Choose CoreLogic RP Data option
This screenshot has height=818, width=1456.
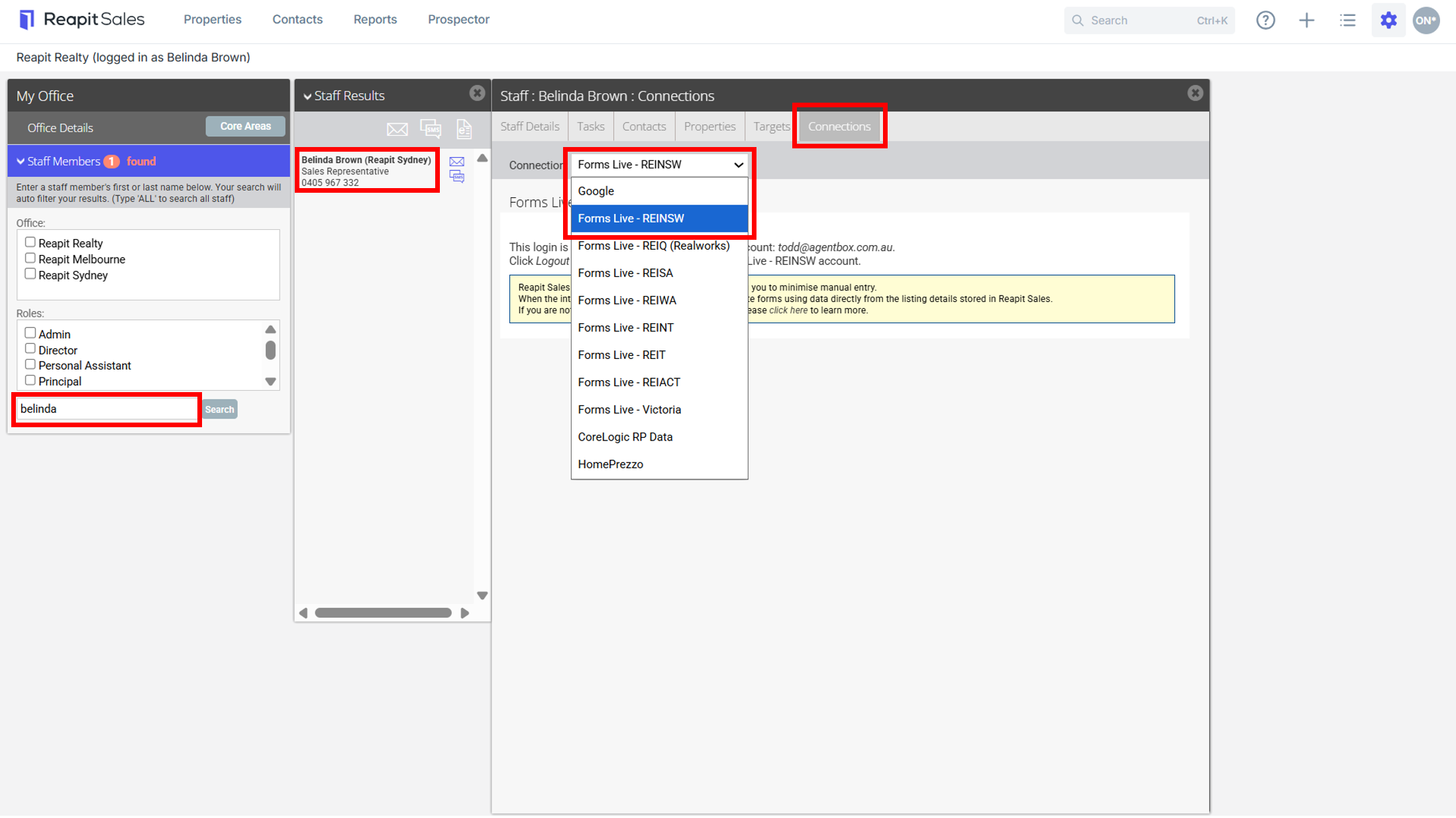[659, 437]
